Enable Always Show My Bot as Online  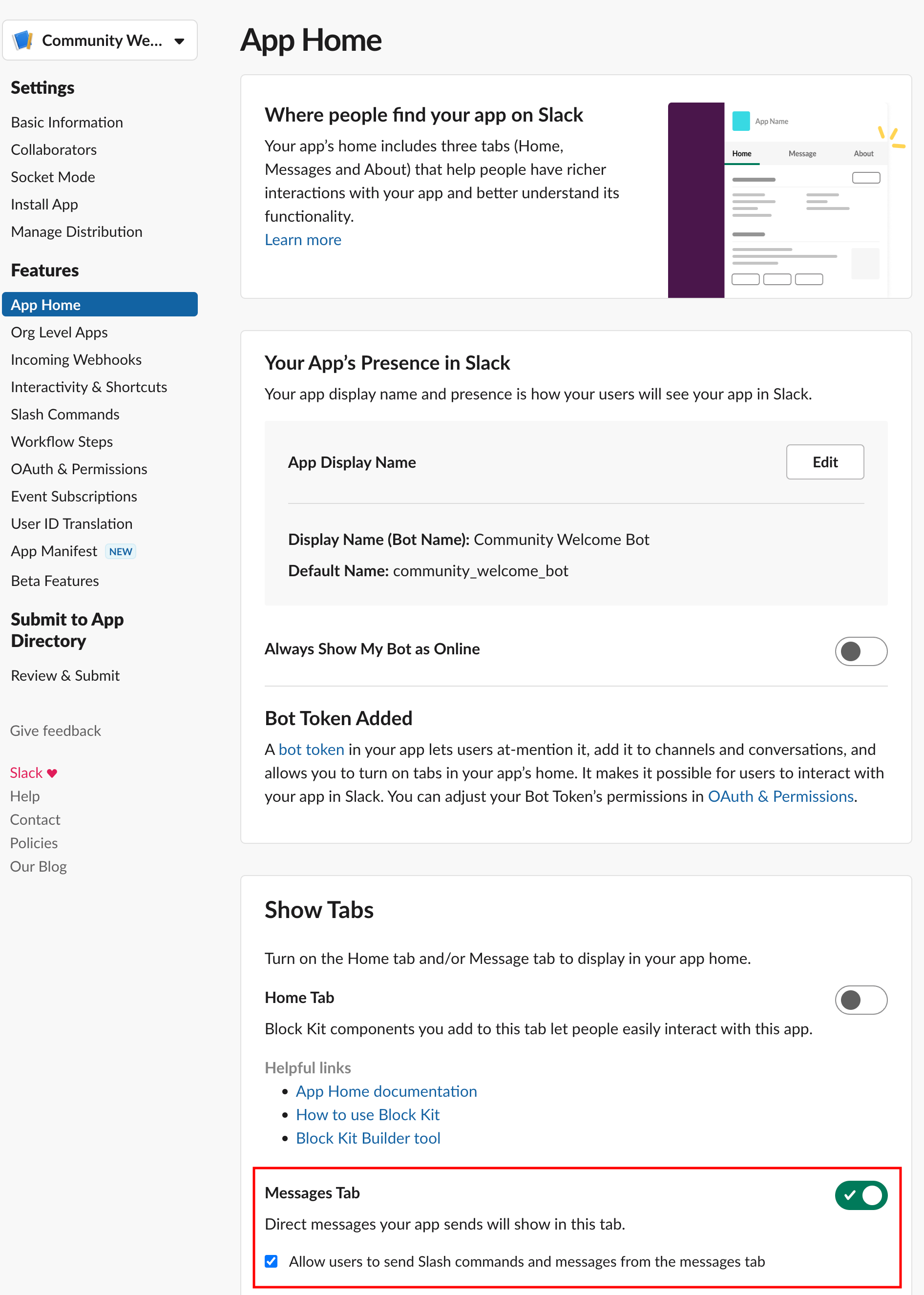click(861, 650)
